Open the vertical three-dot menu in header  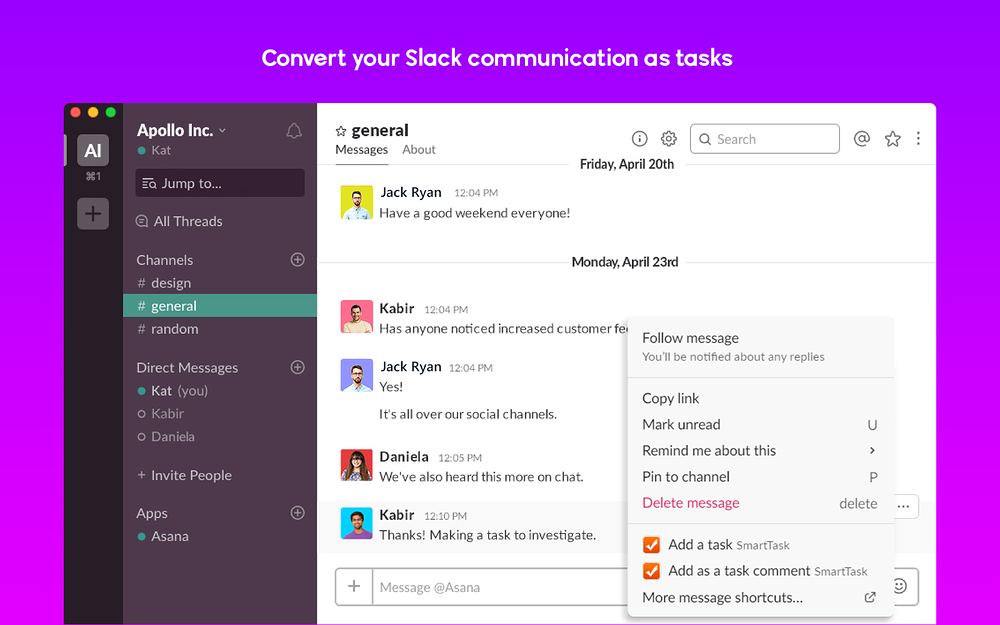pos(918,138)
